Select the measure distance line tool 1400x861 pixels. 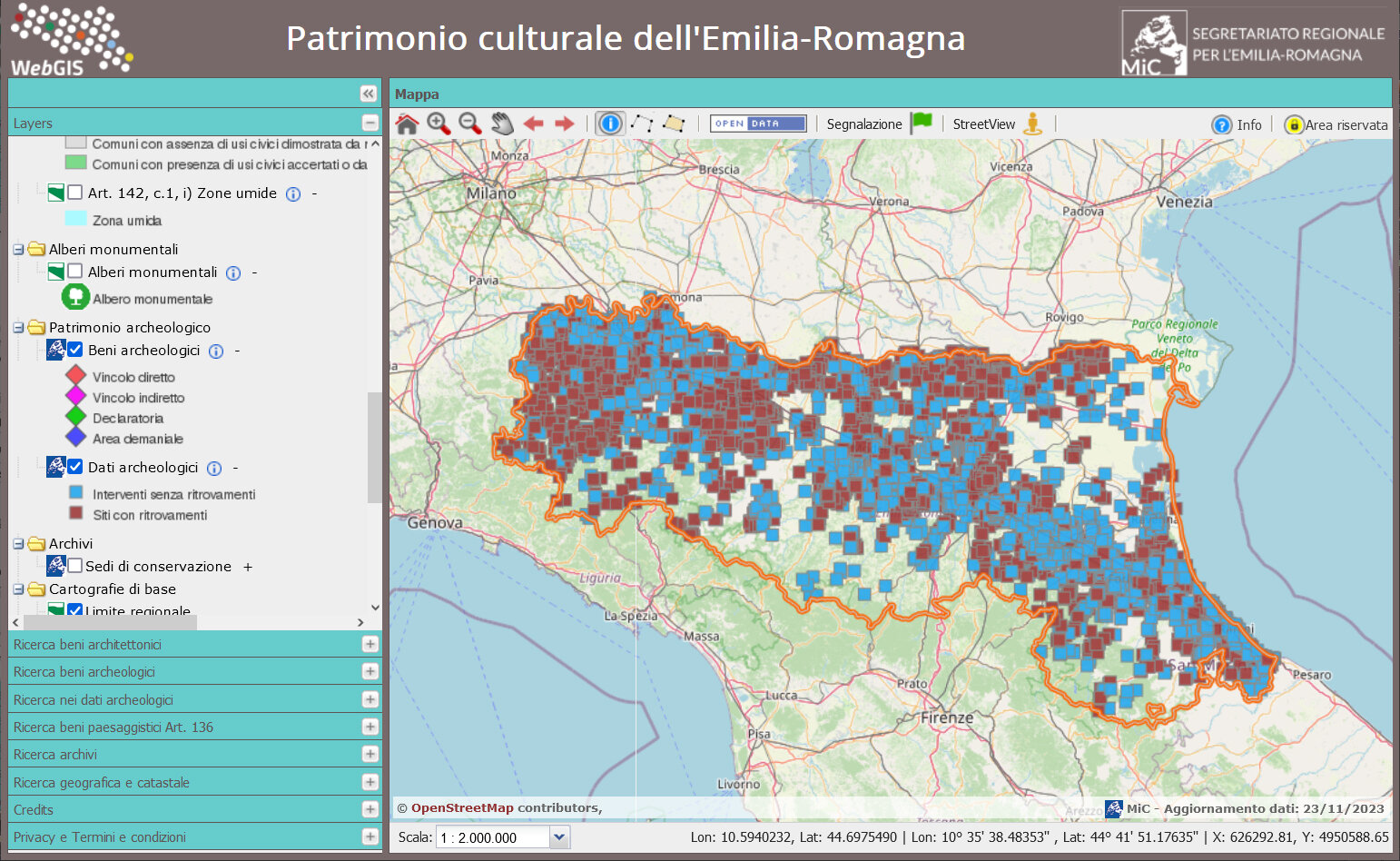click(642, 124)
